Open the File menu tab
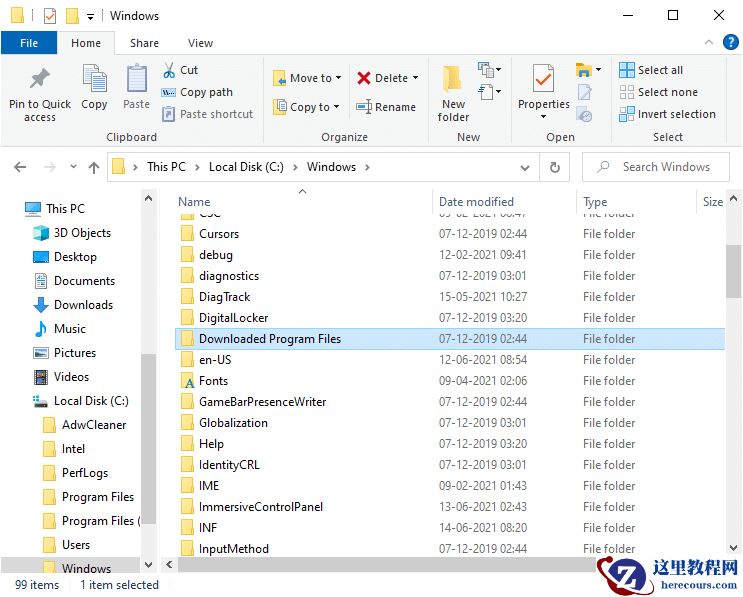This screenshot has height=597, width=743. 29,43
